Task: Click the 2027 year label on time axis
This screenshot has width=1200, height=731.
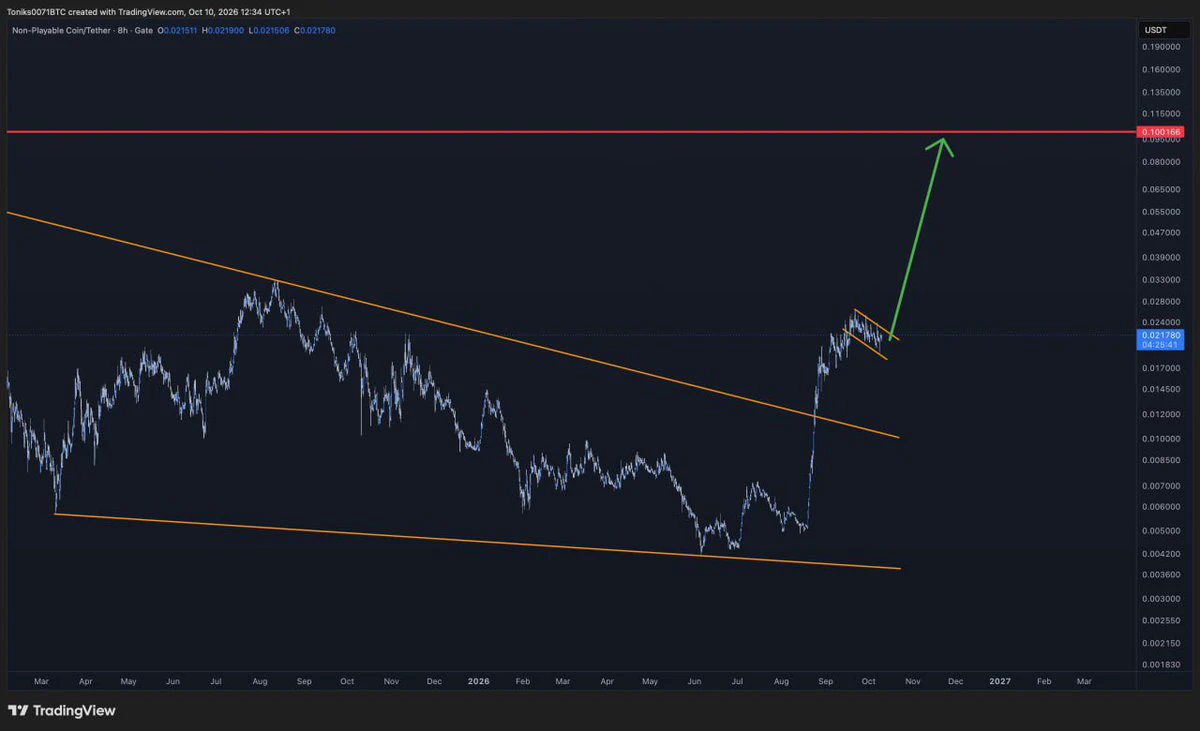Action: pos(999,681)
